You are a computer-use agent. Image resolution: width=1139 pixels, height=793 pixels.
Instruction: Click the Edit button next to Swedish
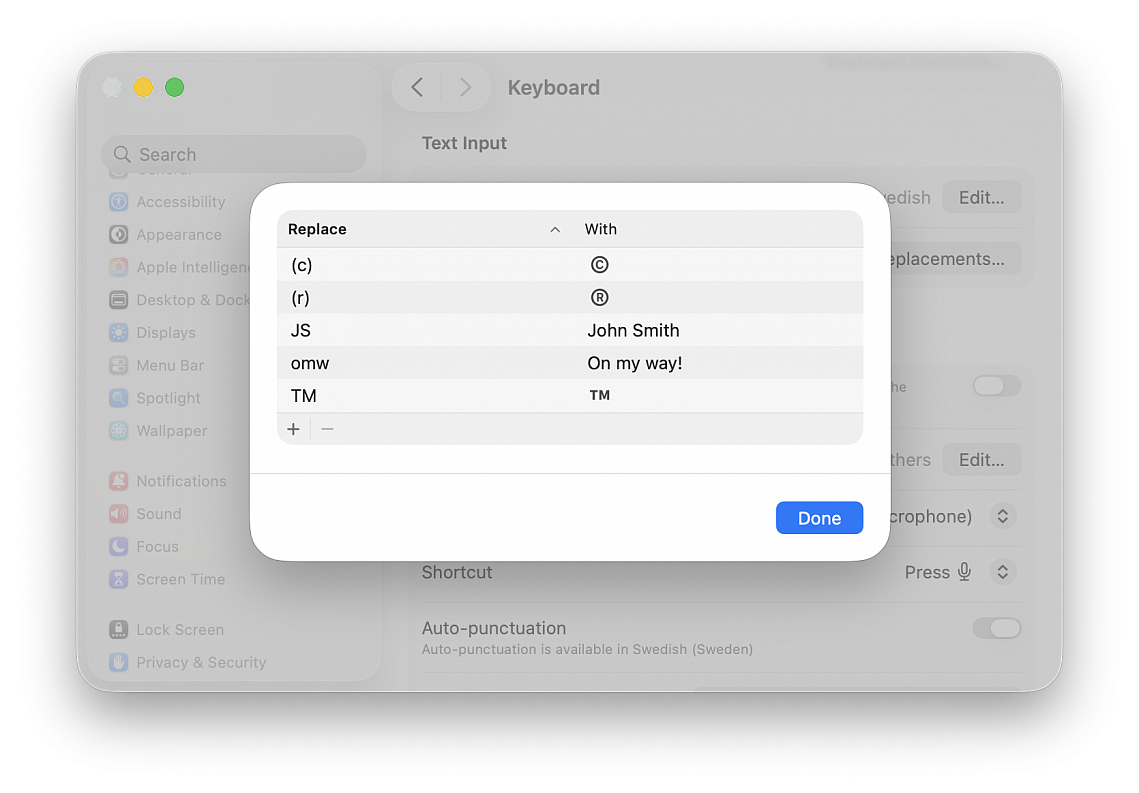pyautogui.click(x=981, y=197)
